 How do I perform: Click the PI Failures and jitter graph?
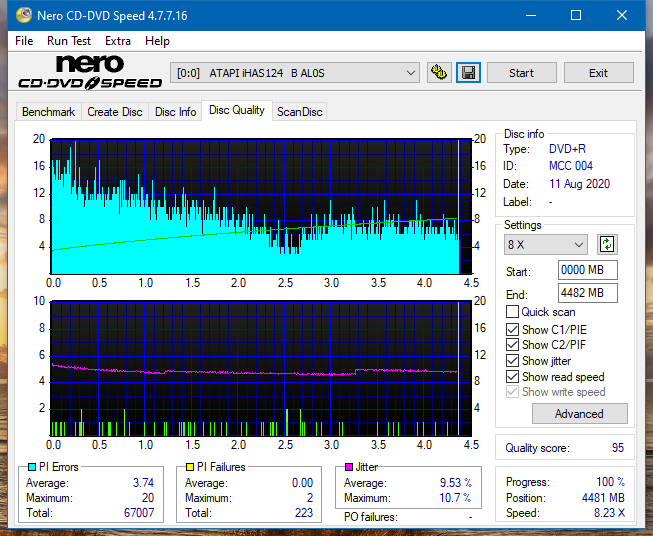click(x=261, y=369)
